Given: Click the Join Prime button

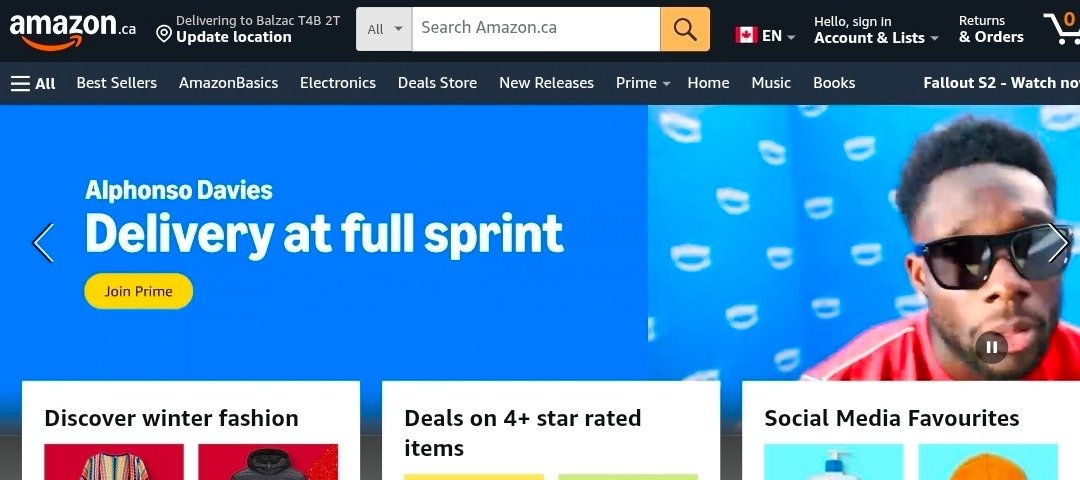Looking at the screenshot, I should [138, 291].
